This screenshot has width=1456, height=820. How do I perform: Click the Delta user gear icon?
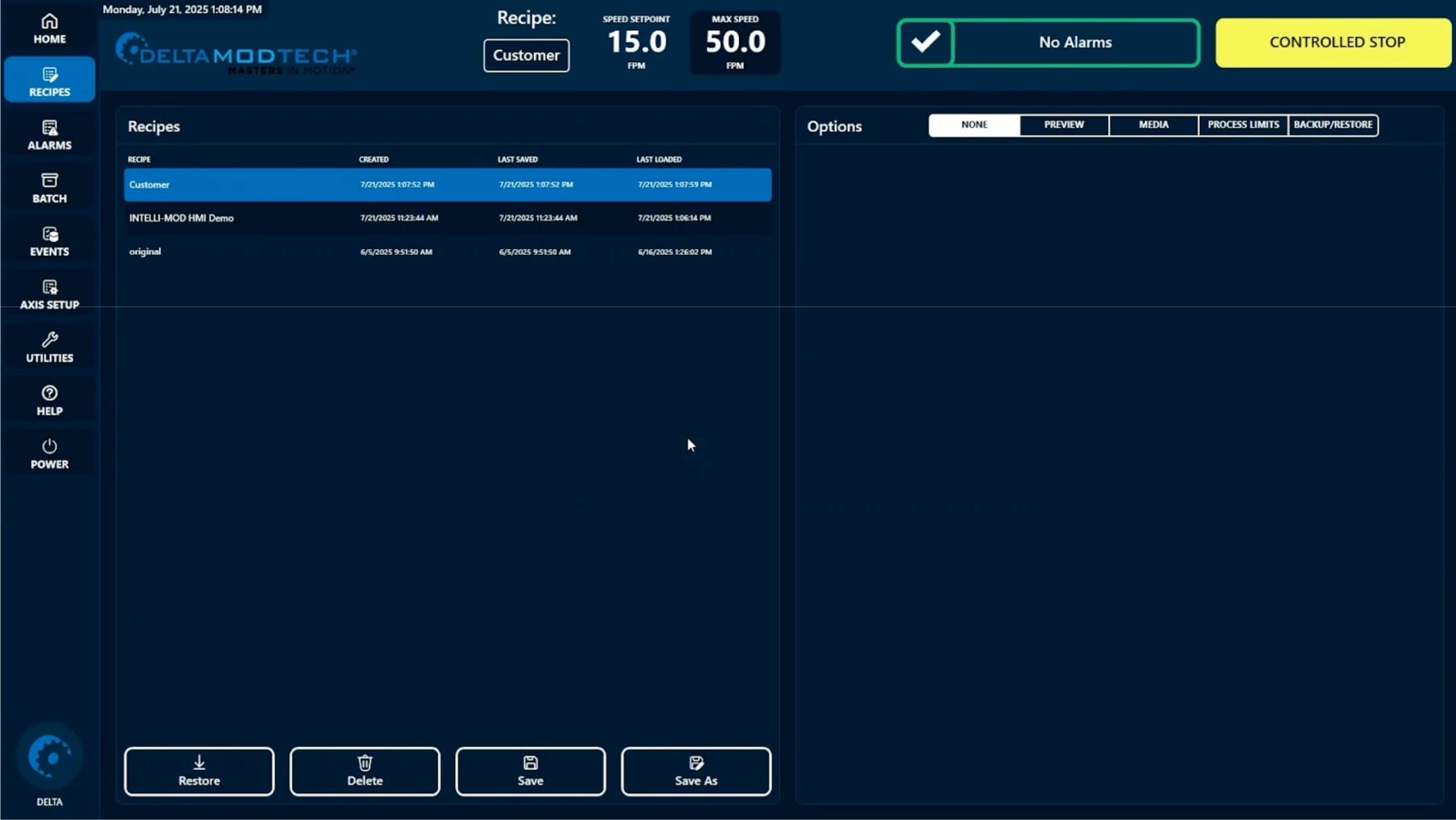(x=50, y=756)
